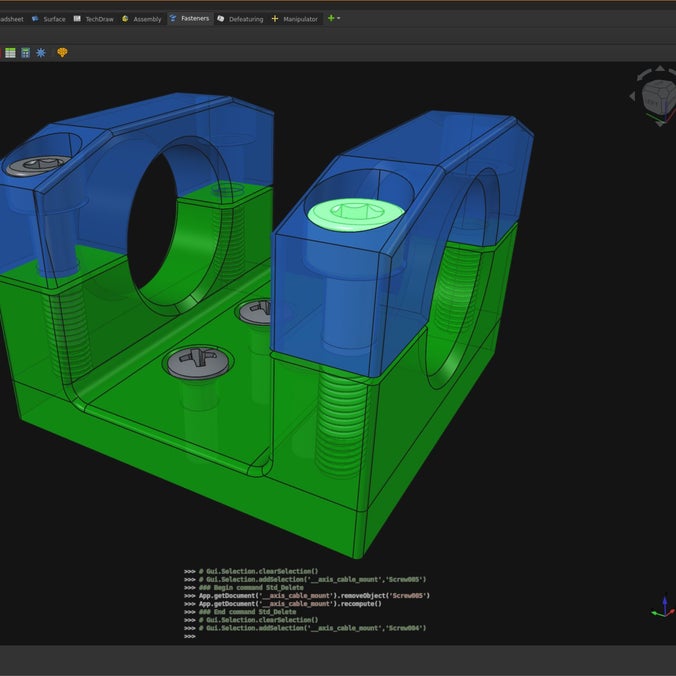The height and width of the screenshot is (676, 676).
Task: Click the yellow Manipulator cross icon
Action: point(275,19)
